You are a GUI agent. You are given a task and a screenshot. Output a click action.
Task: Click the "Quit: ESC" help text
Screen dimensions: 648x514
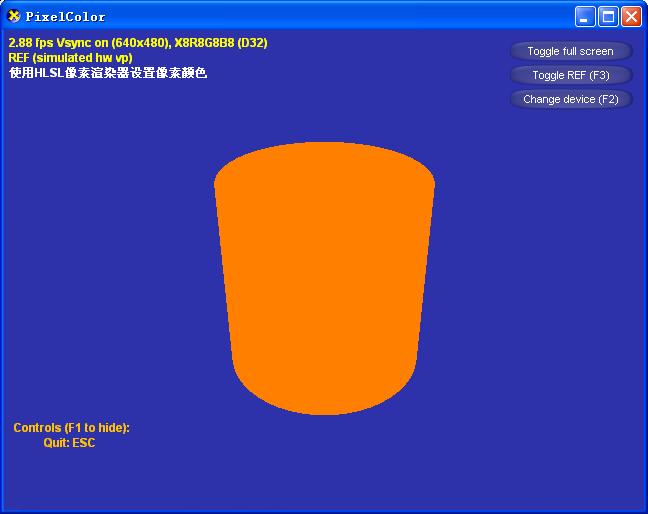[x=69, y=443]
